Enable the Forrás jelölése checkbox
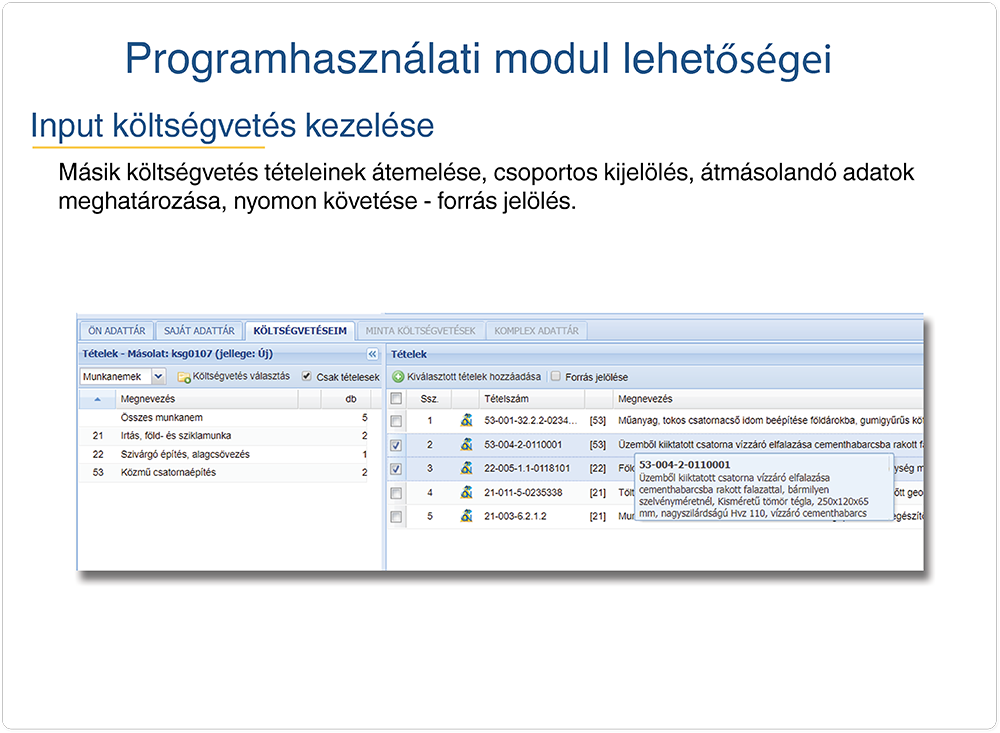 pos(557,377)
